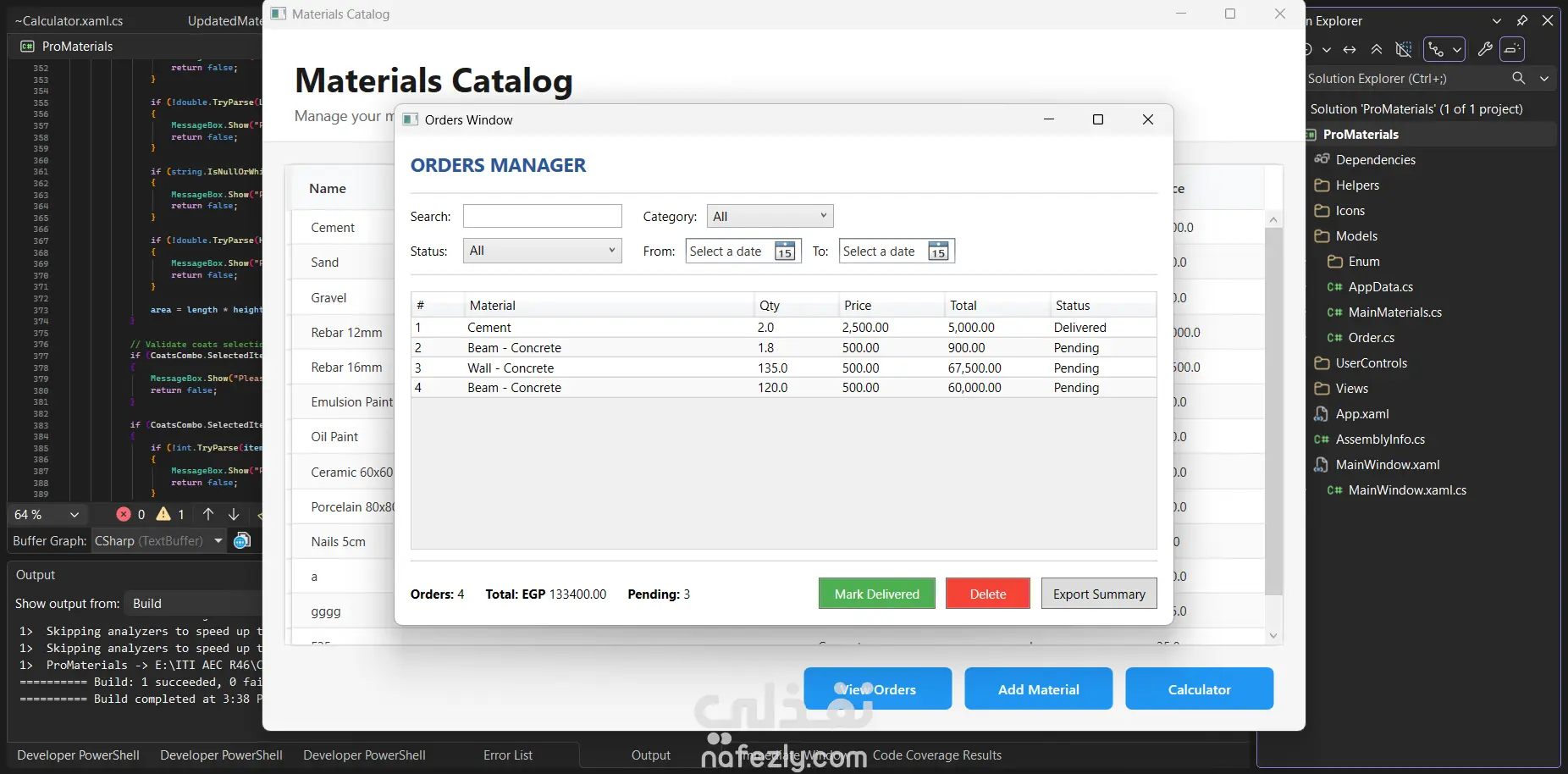Click the Materials Catalog title bar app icon
Screen dimensions: 1568x774
coord(278,14)
